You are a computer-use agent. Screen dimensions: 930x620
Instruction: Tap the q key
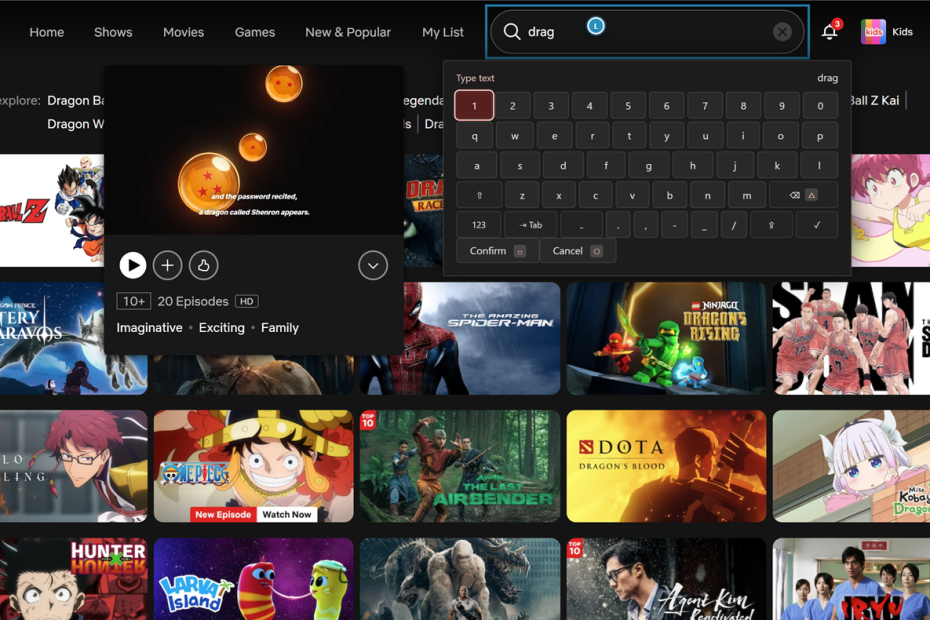point(474,136)
